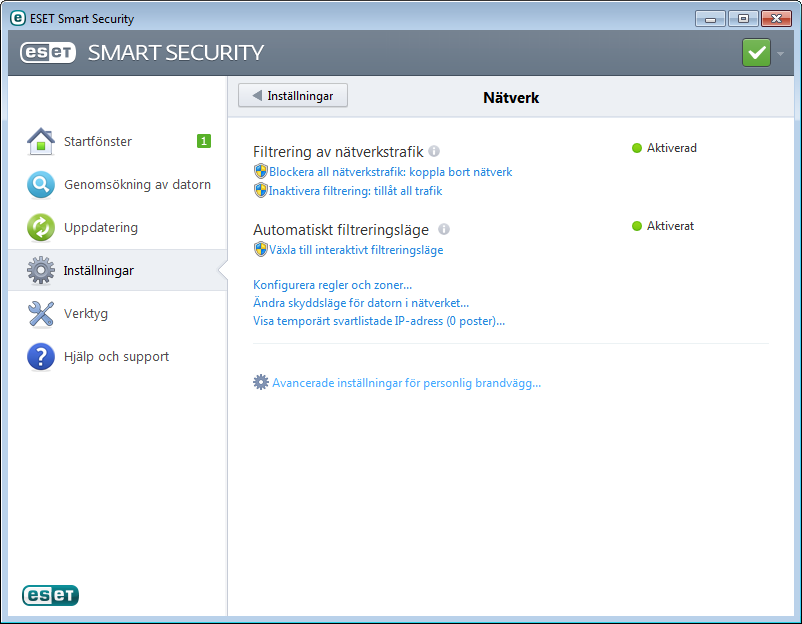Click the green Aktiverat status indicator dot
802x624 pixels.
(x=637, y=226)
